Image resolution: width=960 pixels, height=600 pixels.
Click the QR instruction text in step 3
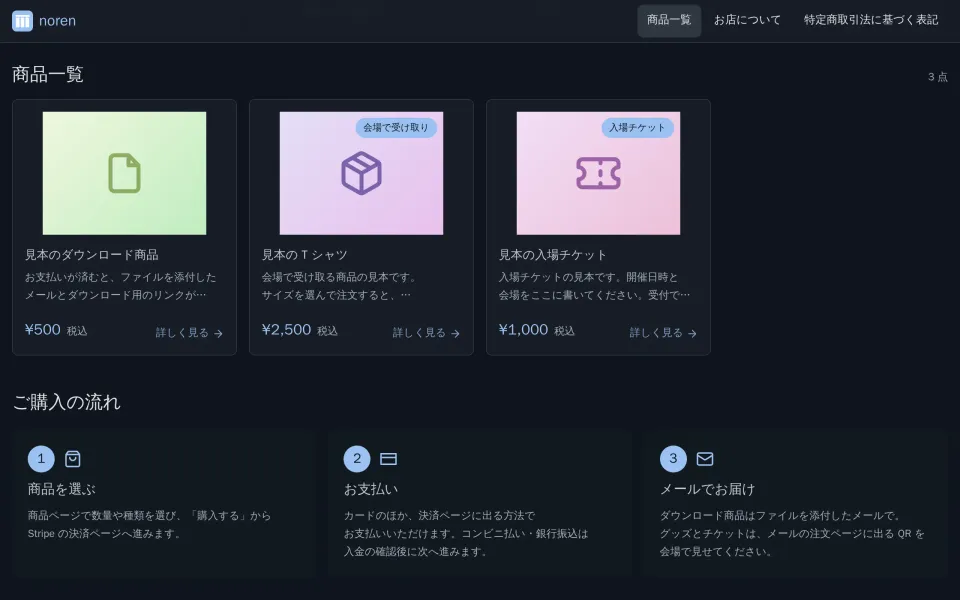(792, 533)
